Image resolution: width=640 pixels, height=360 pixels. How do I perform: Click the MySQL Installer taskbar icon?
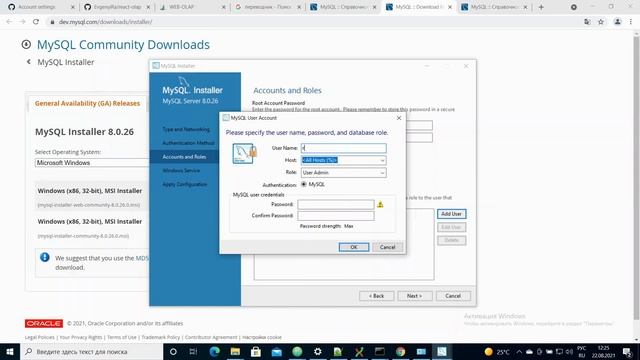click(442, 351)
